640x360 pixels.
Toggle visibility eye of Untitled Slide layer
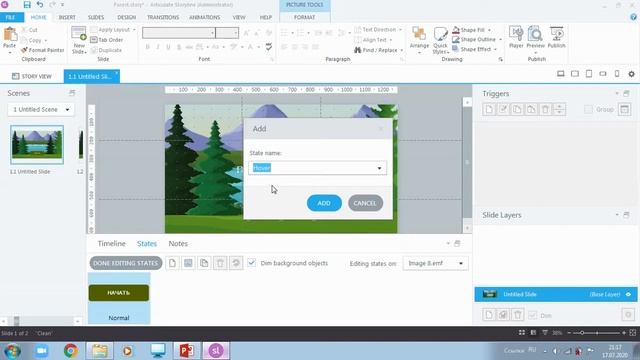[628, 294]
